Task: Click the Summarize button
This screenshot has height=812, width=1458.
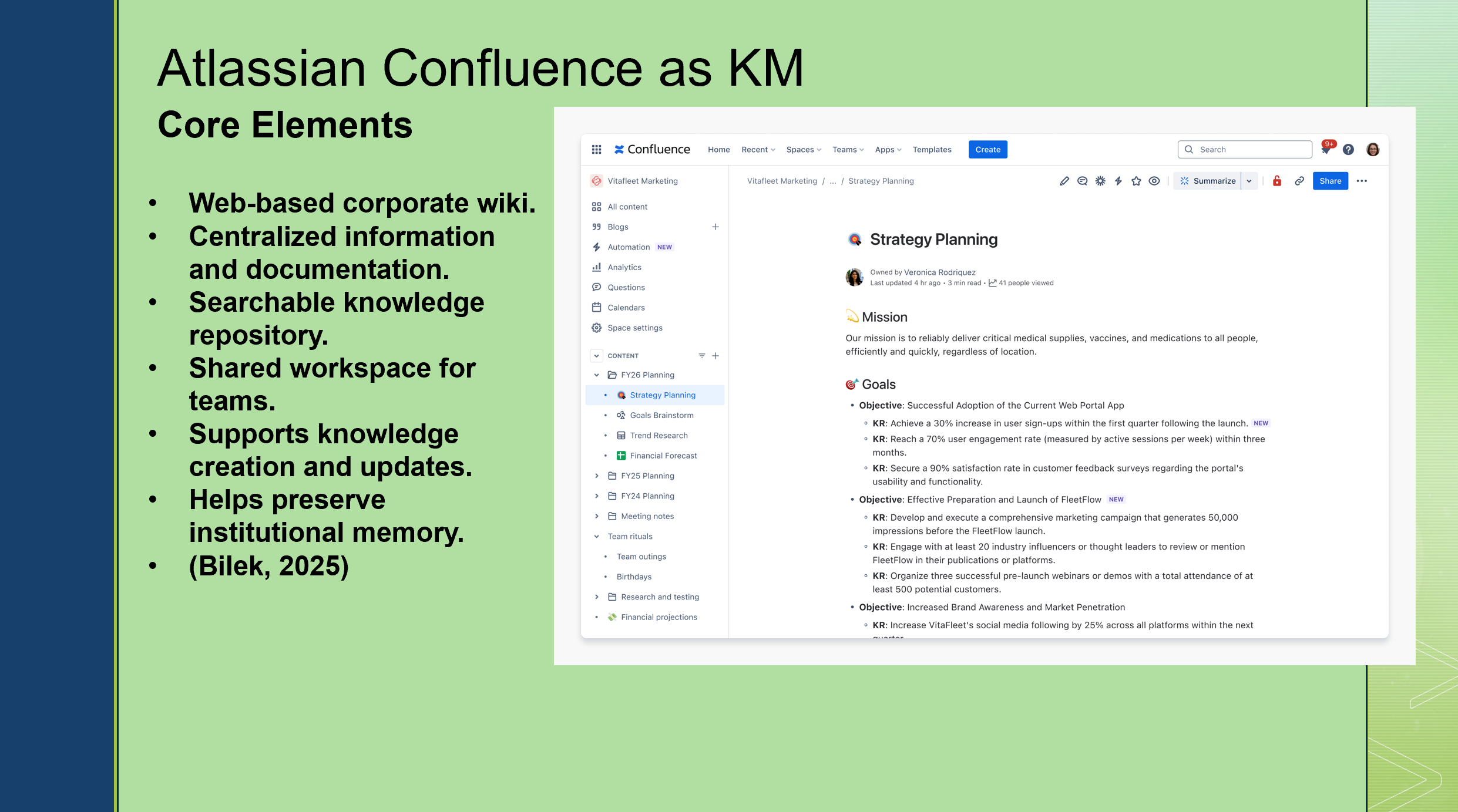Action: [x=1207, y=181]
